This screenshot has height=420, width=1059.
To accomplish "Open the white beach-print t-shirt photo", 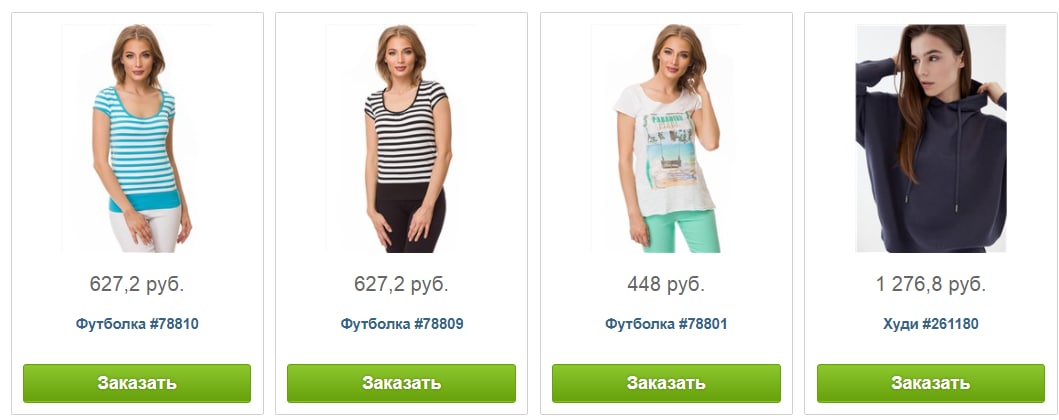I will pos(666,138).
